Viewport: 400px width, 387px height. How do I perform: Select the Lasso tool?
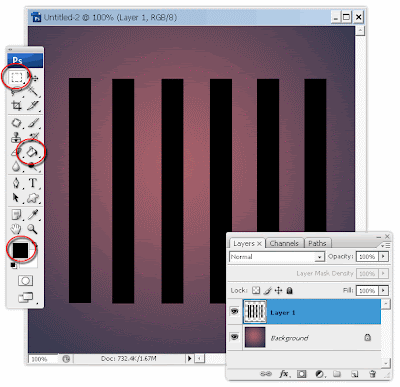click(x=16, y=91)
